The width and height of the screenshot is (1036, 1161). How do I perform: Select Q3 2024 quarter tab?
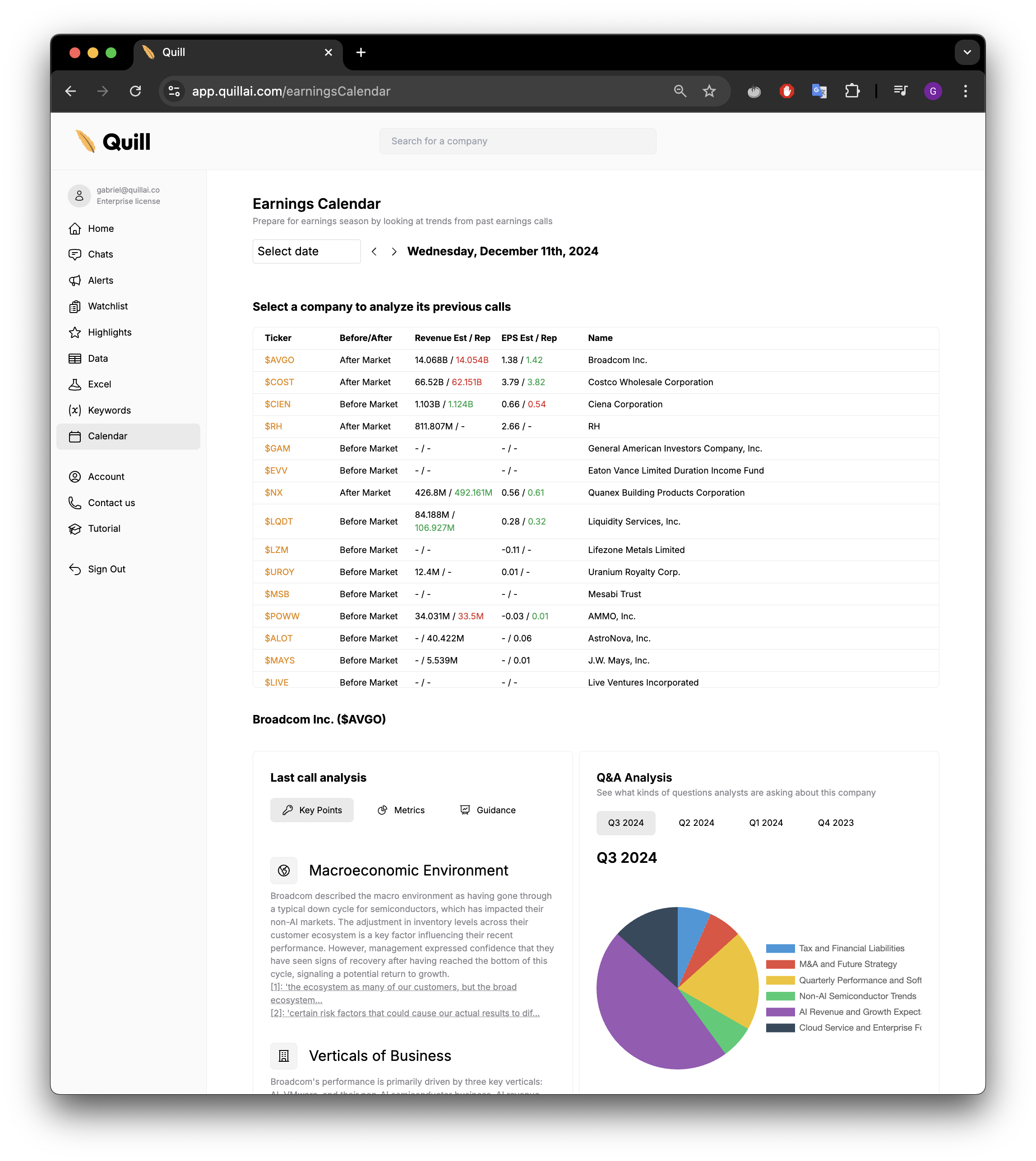(x=625, y=823)
